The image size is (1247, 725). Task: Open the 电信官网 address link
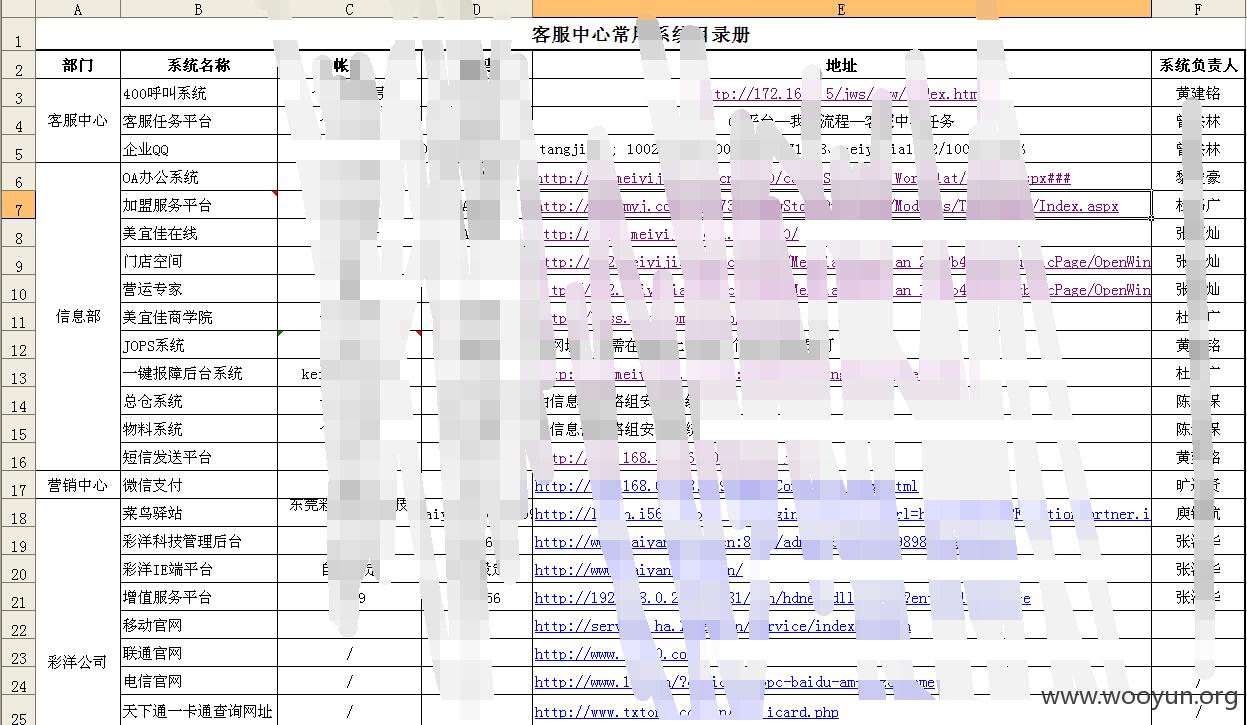click(x=735, y=682)
